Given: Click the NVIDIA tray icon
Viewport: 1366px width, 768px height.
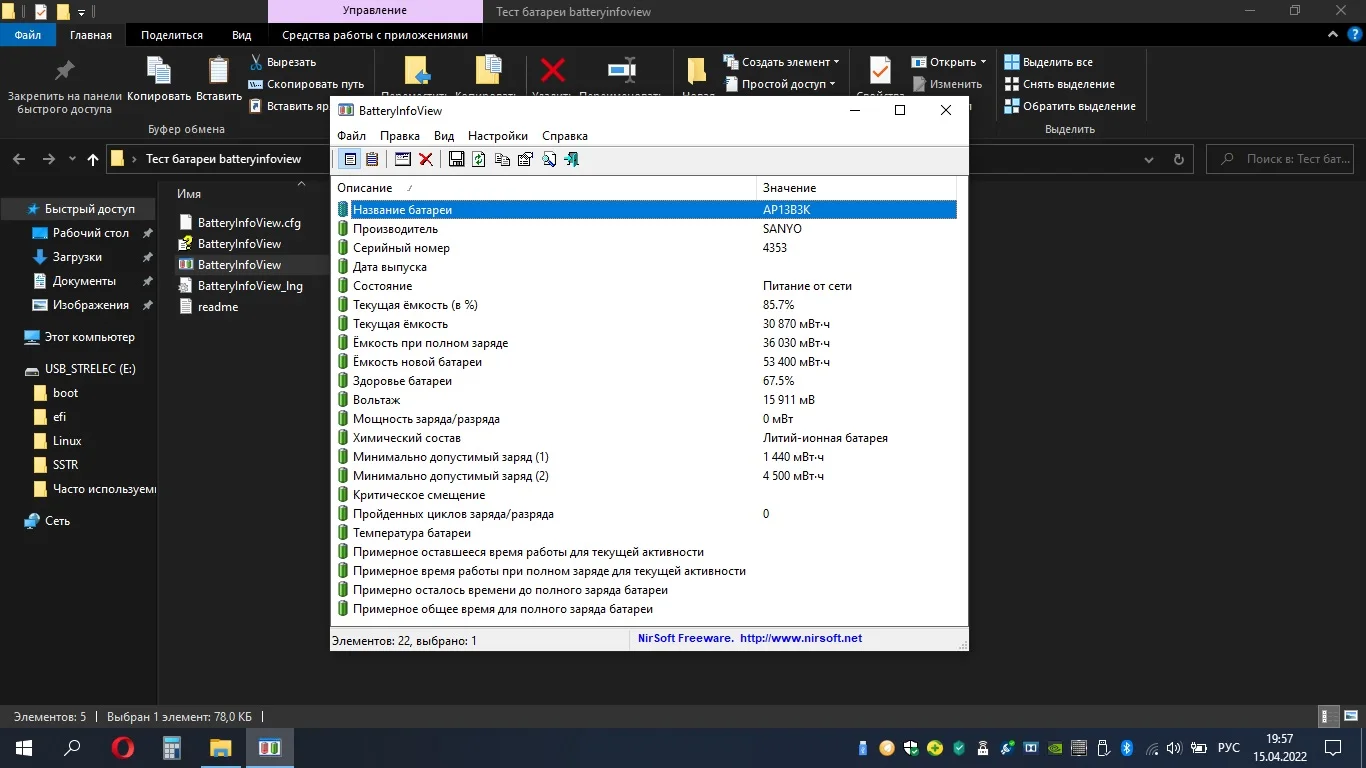Looking at the screenshot, I should click(x=1053, y=748).
